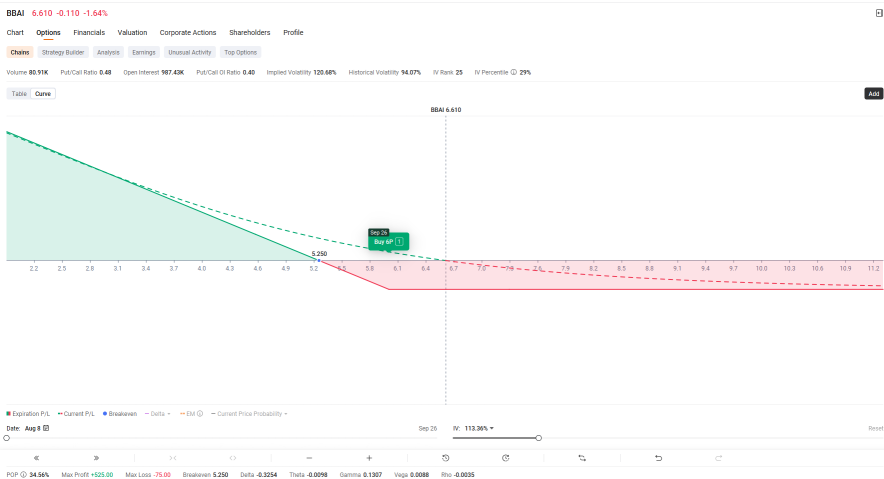Toggle the Current P/L legend
884x479 pixels.
pyautogui.click(x=76, y=414)
